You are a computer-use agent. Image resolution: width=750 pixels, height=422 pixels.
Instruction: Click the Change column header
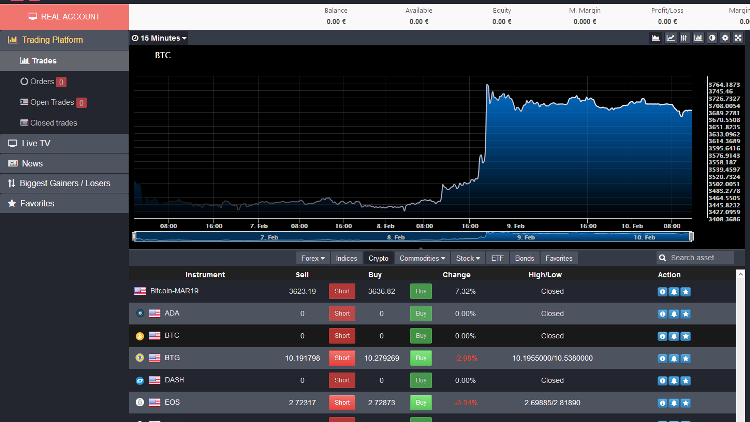click(456, 275)
